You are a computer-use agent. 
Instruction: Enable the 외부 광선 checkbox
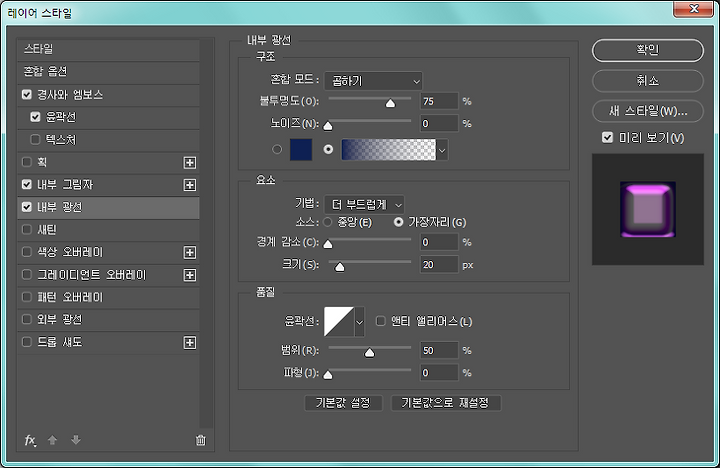pyautogui.click(x=27, y=319)
